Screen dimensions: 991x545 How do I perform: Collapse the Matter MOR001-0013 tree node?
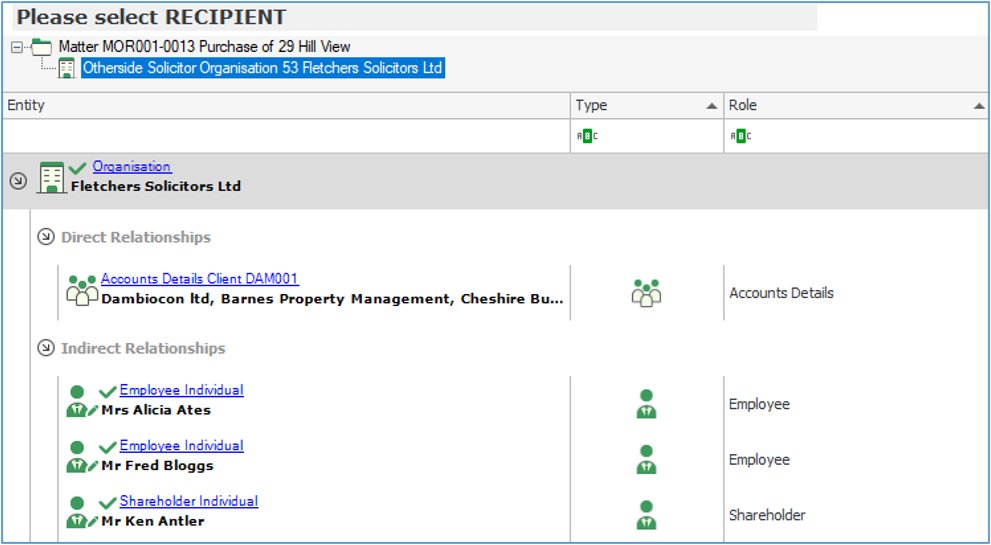click(17, 47)
